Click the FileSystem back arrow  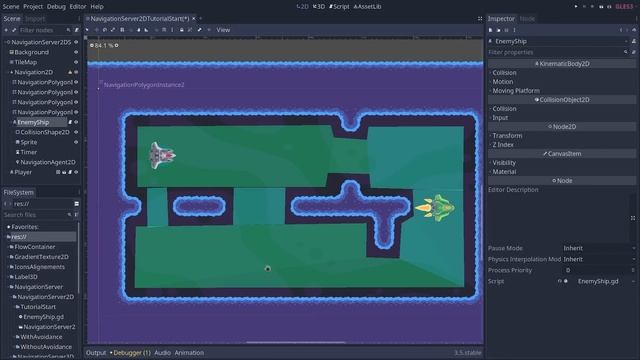pyautogui.click(x=6, y=204)
